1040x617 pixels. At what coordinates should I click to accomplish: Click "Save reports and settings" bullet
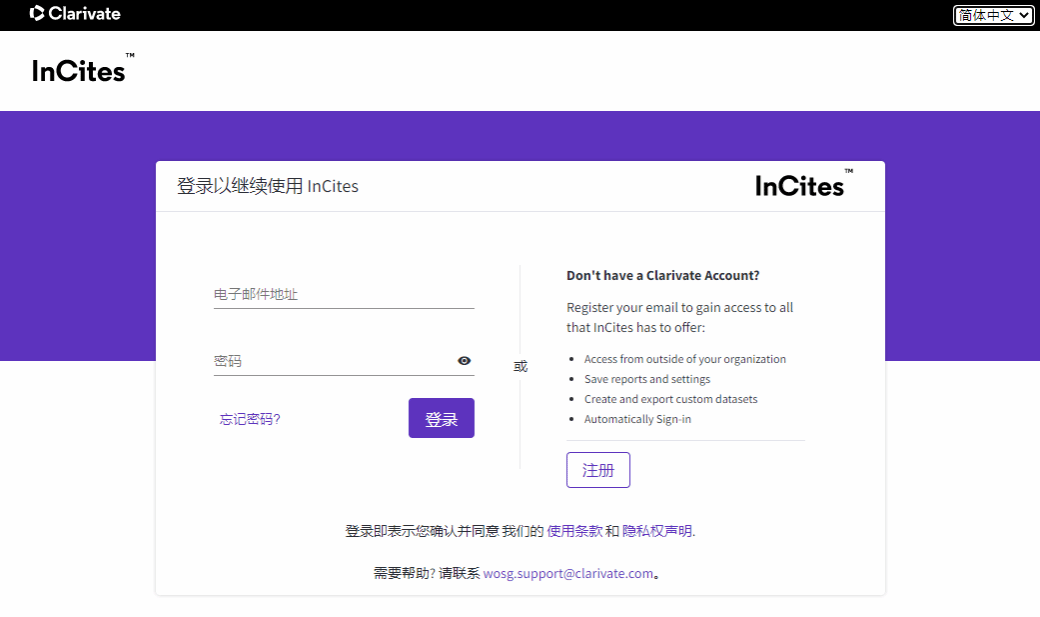(647, 379)
